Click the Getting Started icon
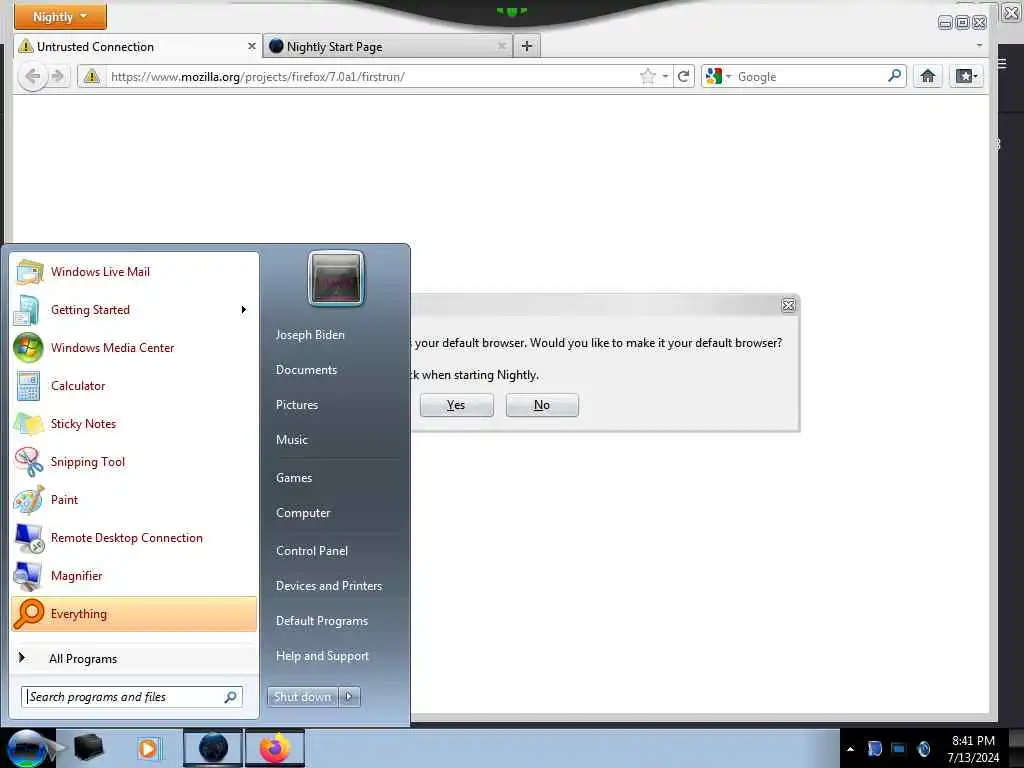The width and height of the screenshot is (1024, 768). tap(29, 310)
